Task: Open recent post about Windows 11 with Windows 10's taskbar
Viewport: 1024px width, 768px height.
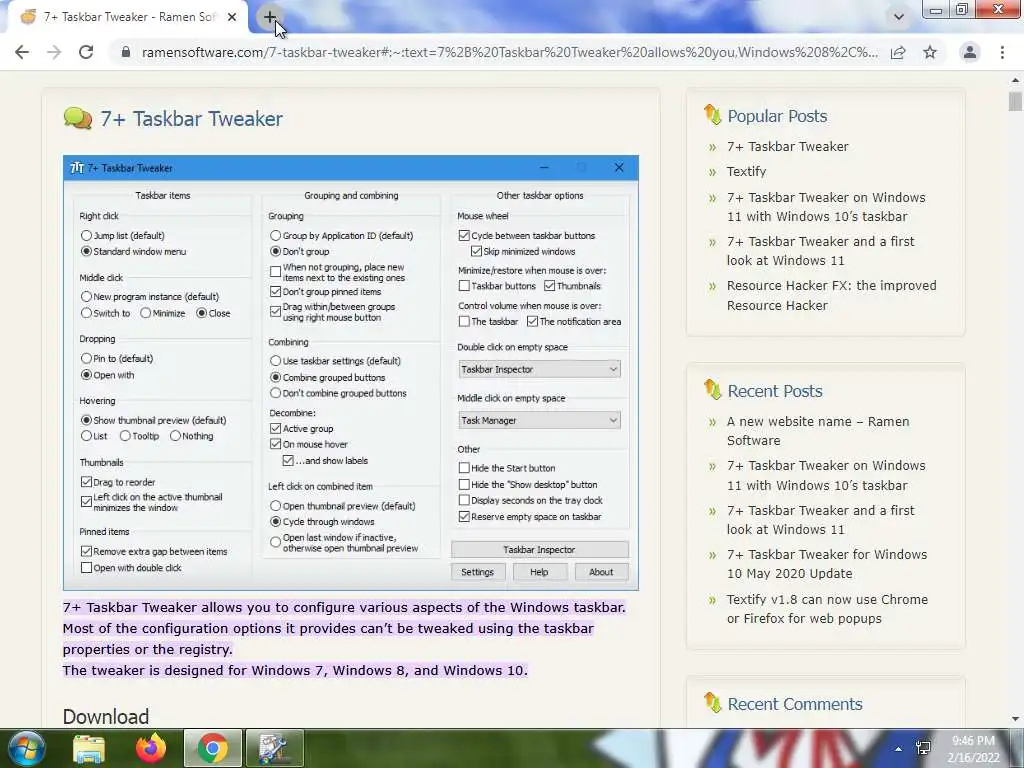Action: 826,475
